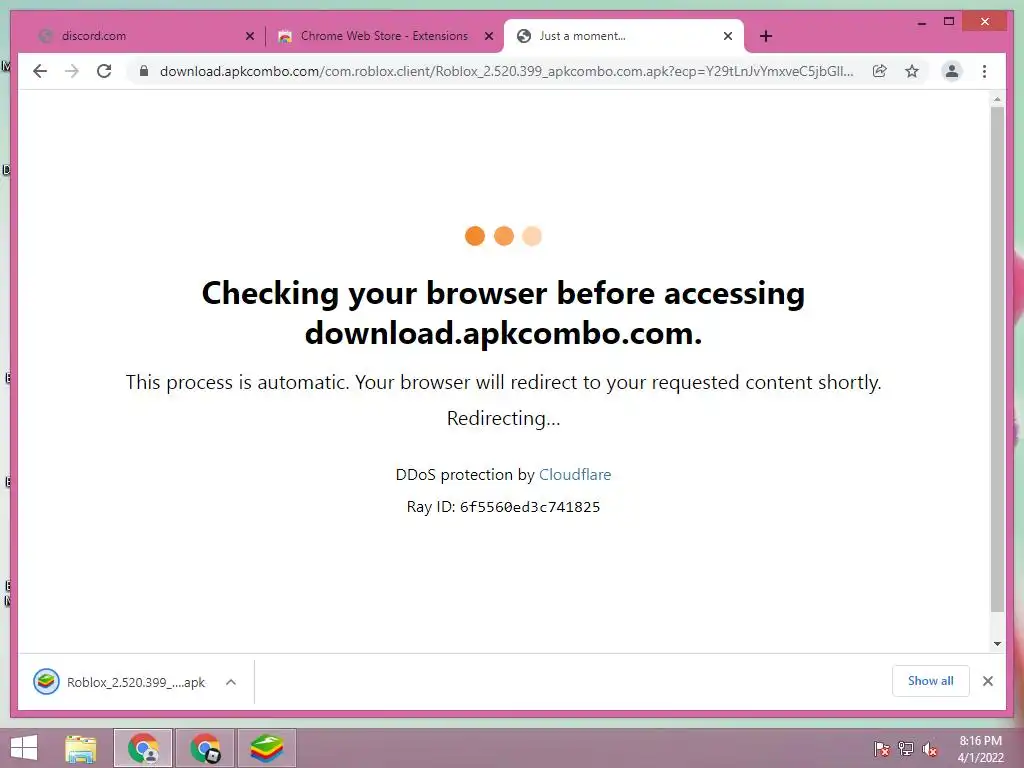This screenshot has width=1024, height=768.
Task: Select the Just a moment tab
Action: [x=623, y=36]
